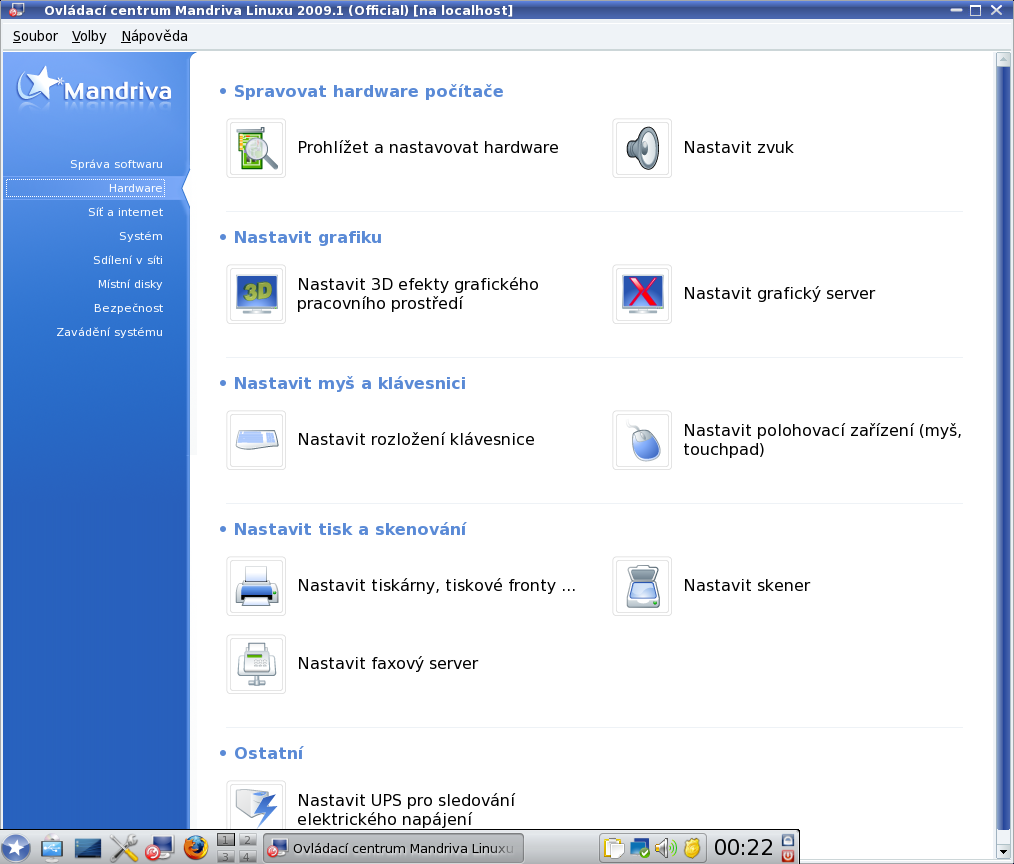
Task: Click the Mandriva logo in the sidebar
Action: coord(94,88)
